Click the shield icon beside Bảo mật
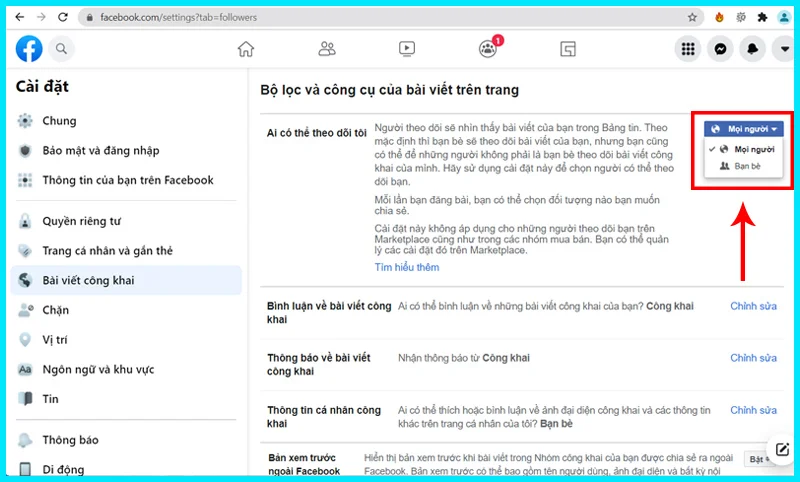 (25, 150)
